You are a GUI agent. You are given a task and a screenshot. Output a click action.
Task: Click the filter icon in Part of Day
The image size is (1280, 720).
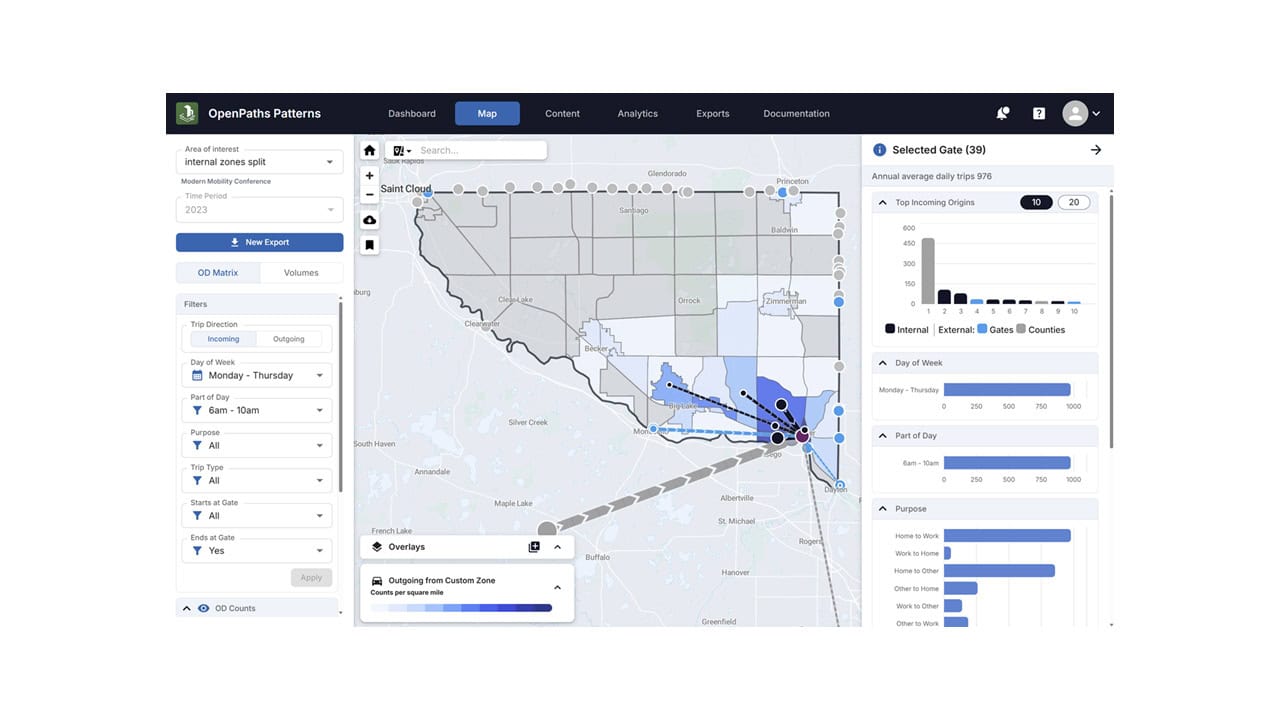[197, 410]
